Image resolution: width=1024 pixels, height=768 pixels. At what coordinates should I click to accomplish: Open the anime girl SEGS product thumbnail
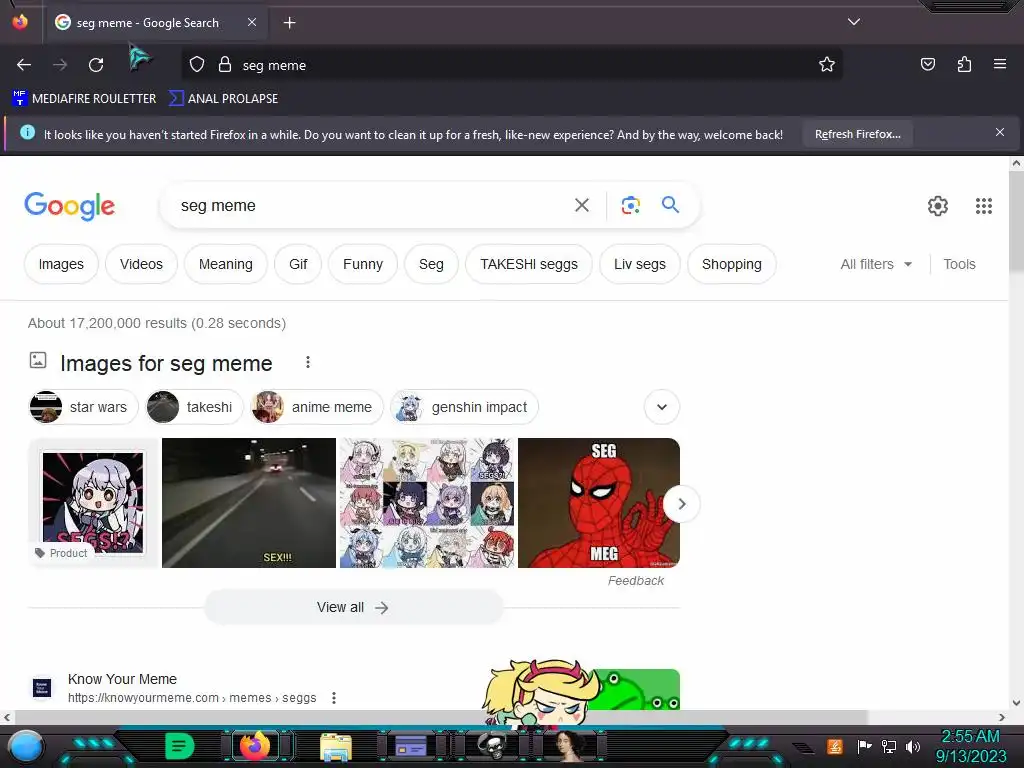point(93,503)
